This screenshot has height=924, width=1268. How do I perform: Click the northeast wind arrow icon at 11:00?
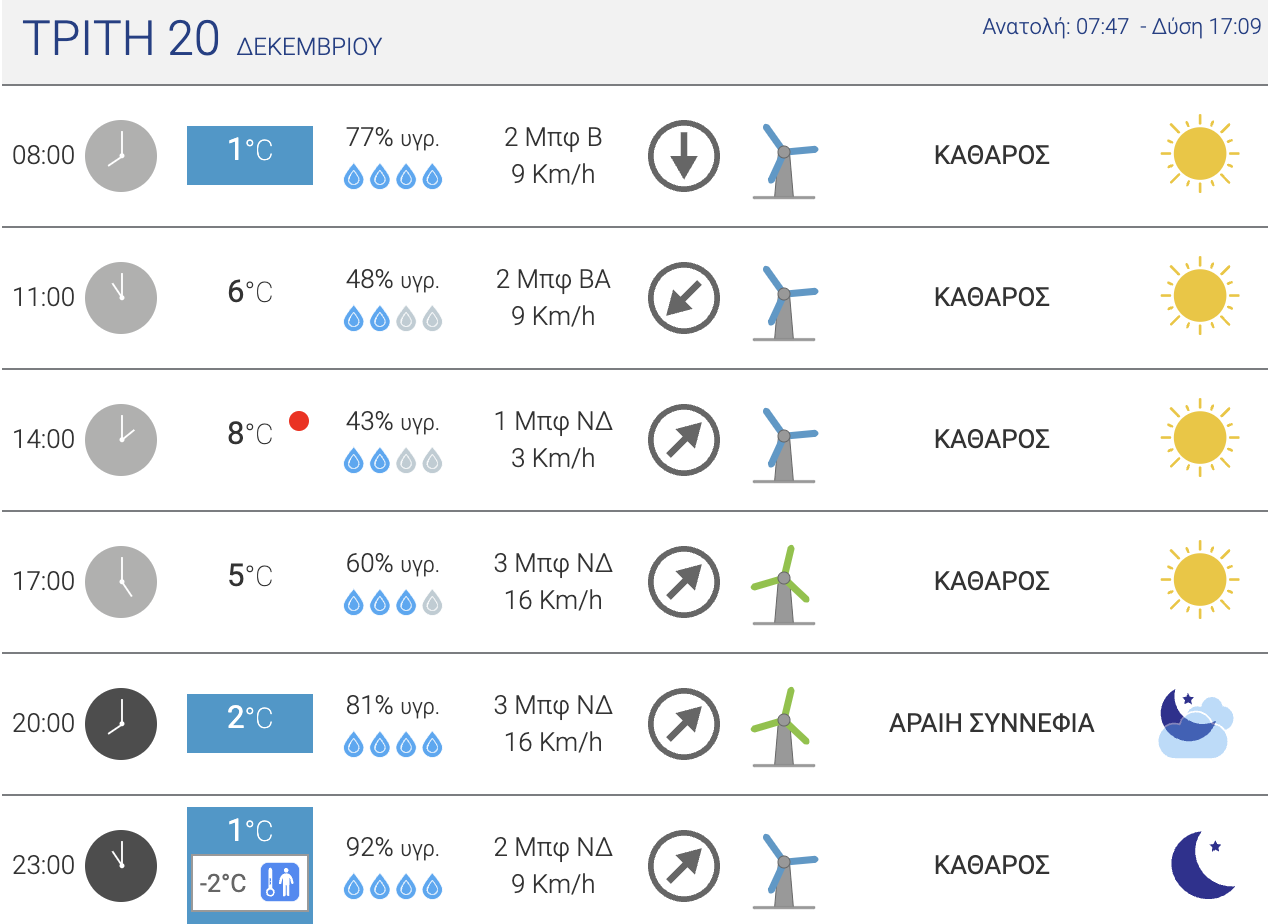pos(684,298)
